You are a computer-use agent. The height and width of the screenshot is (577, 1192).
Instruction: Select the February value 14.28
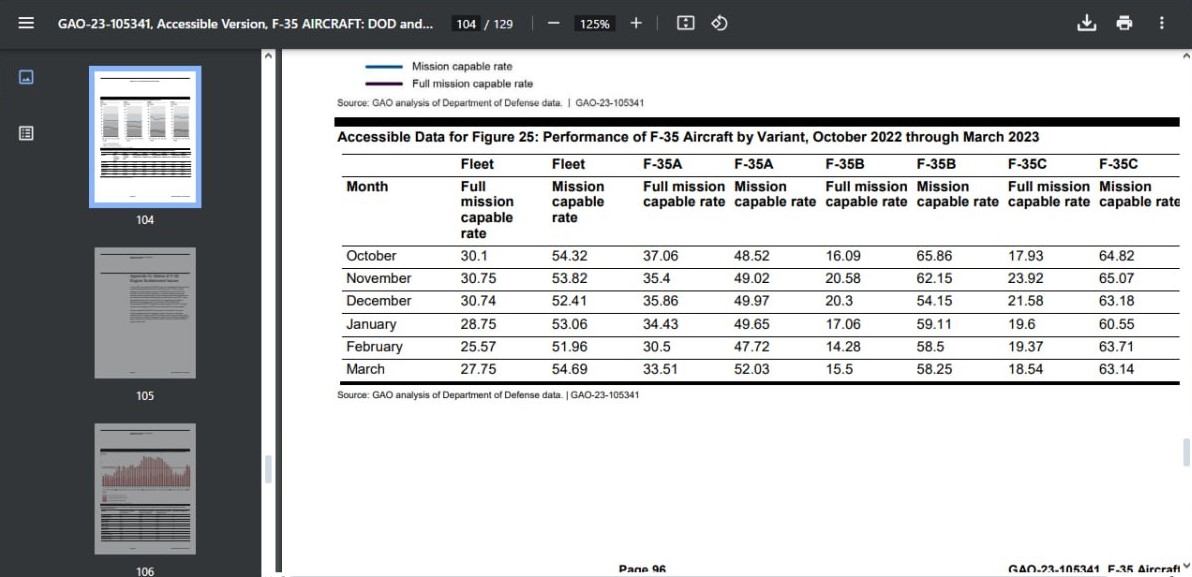843,347
